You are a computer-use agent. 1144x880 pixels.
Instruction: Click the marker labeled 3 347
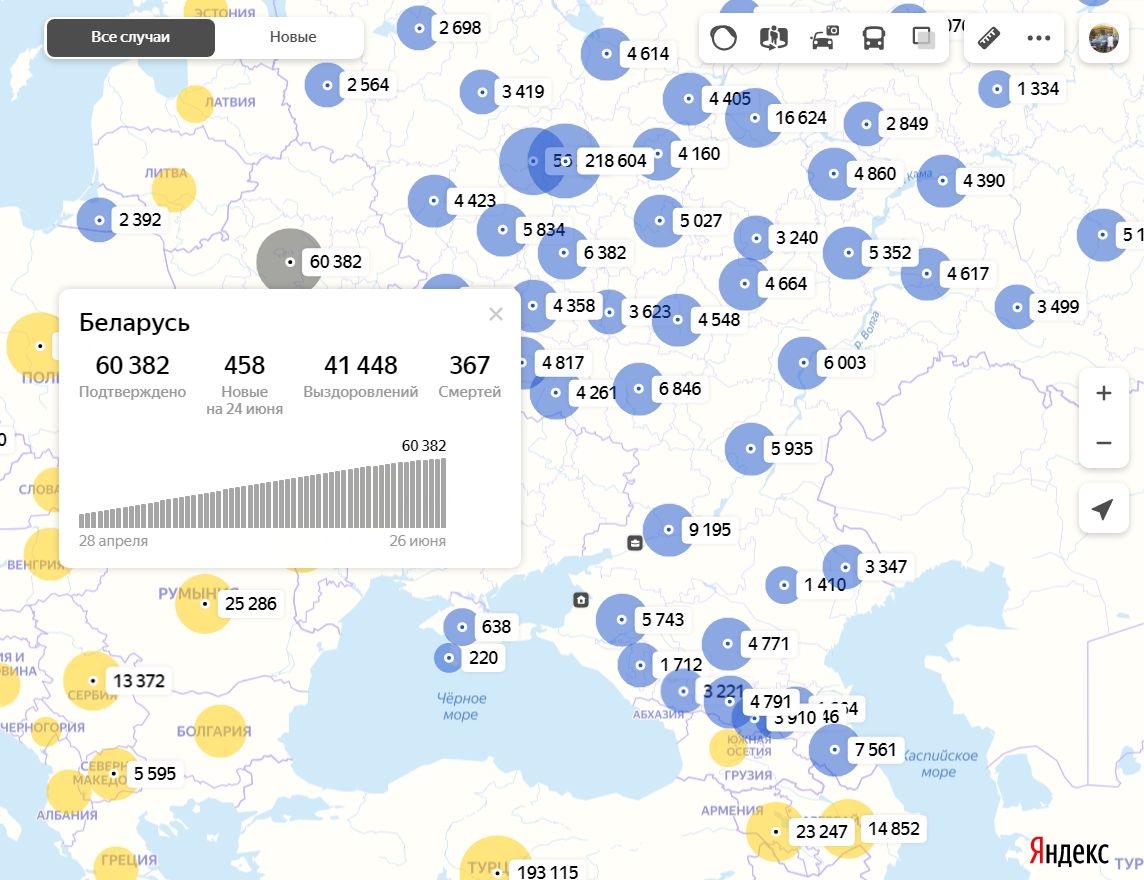pyautogui.click(x=845, y=567)
